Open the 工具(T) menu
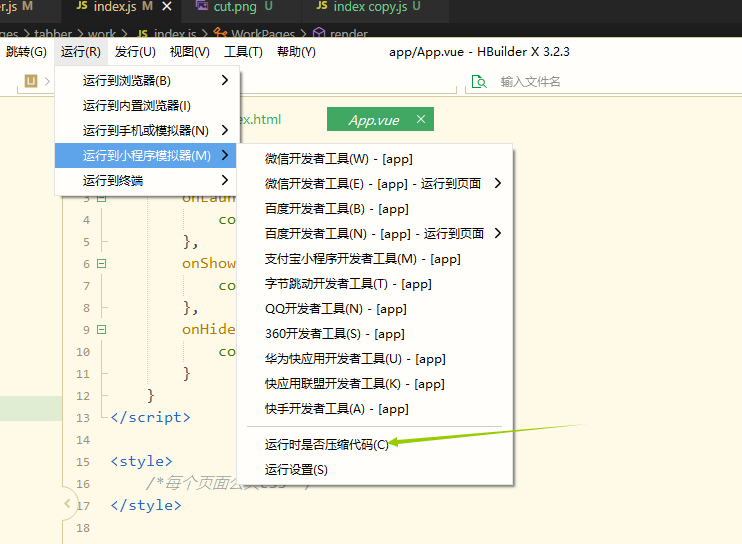742x544 pixels. pyautogui.click(x=243, y=52)
